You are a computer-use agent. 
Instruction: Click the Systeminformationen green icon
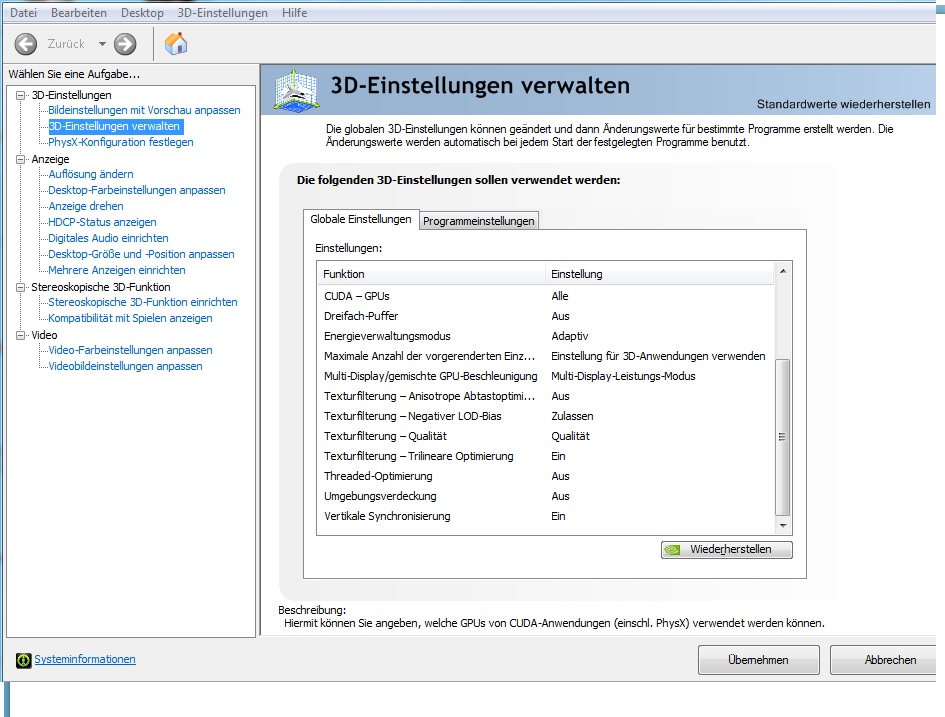tap(24, 660)
